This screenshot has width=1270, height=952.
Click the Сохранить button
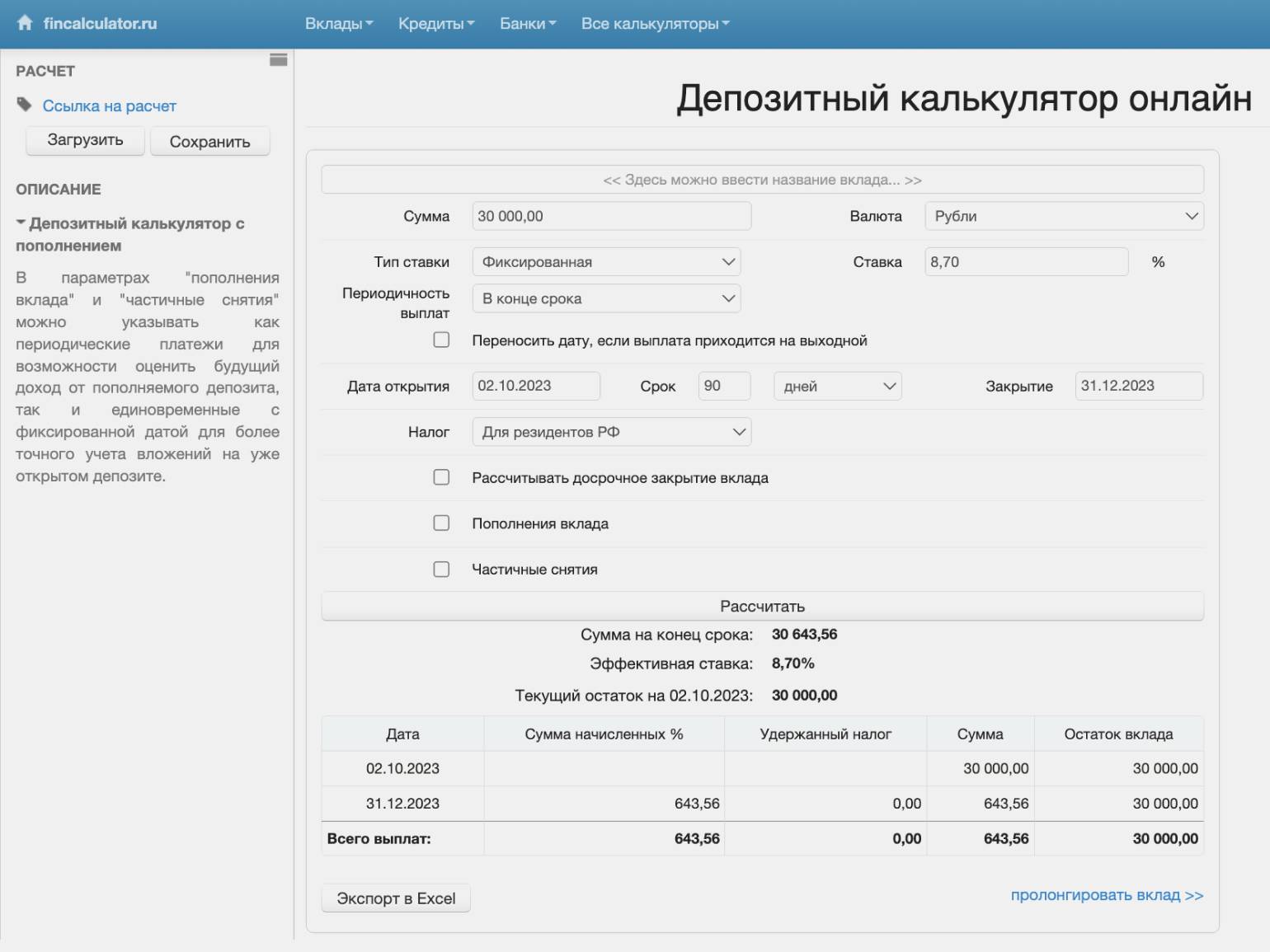click(x=209, y=142)
